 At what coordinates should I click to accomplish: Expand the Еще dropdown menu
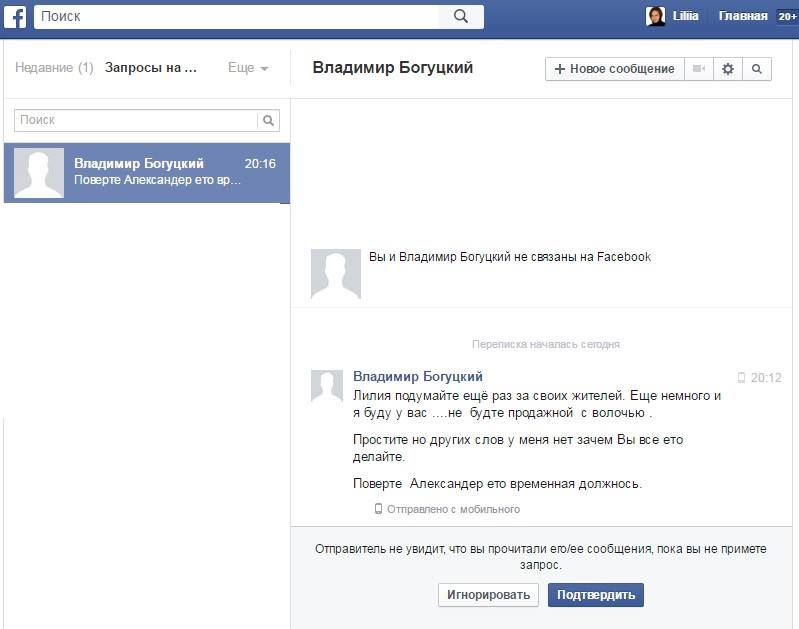click(x=248, y=68)
